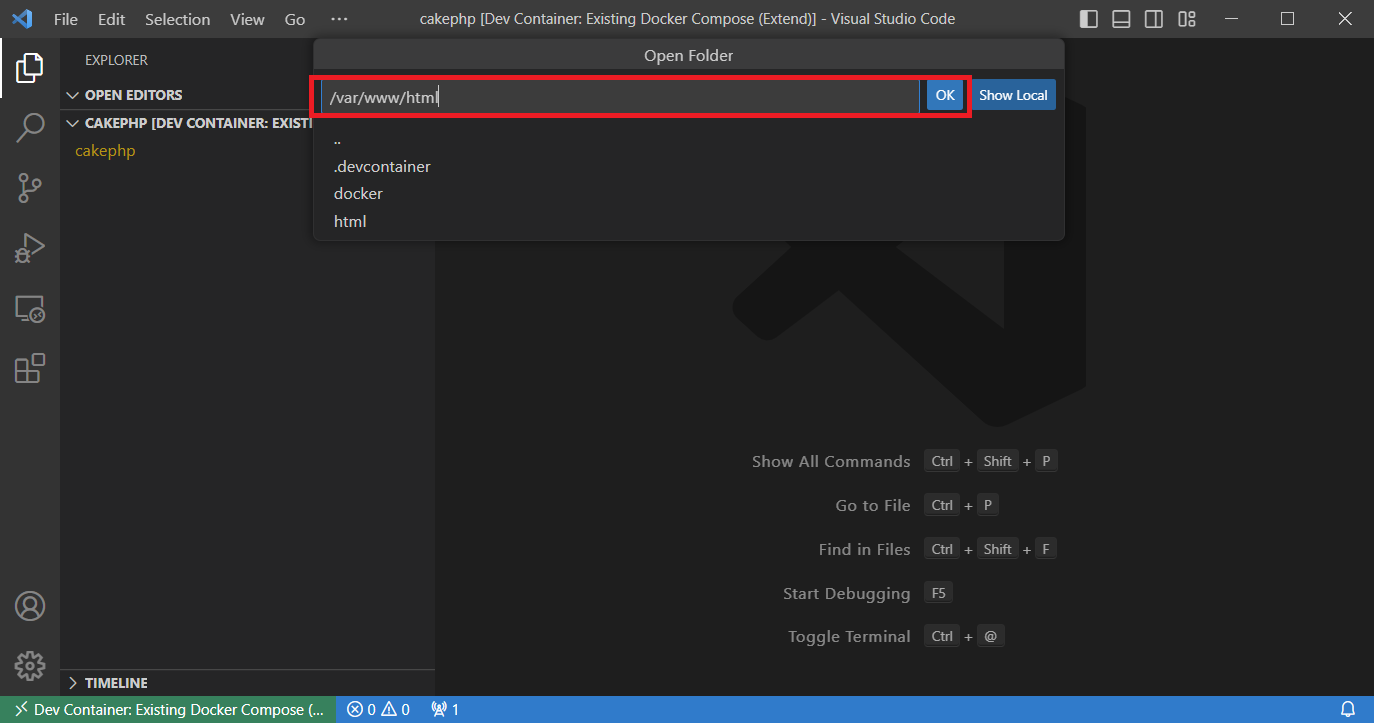This screenshot has height=723, width=1374.
Task: Click the Show Local button
Action: pos(1013,94)
